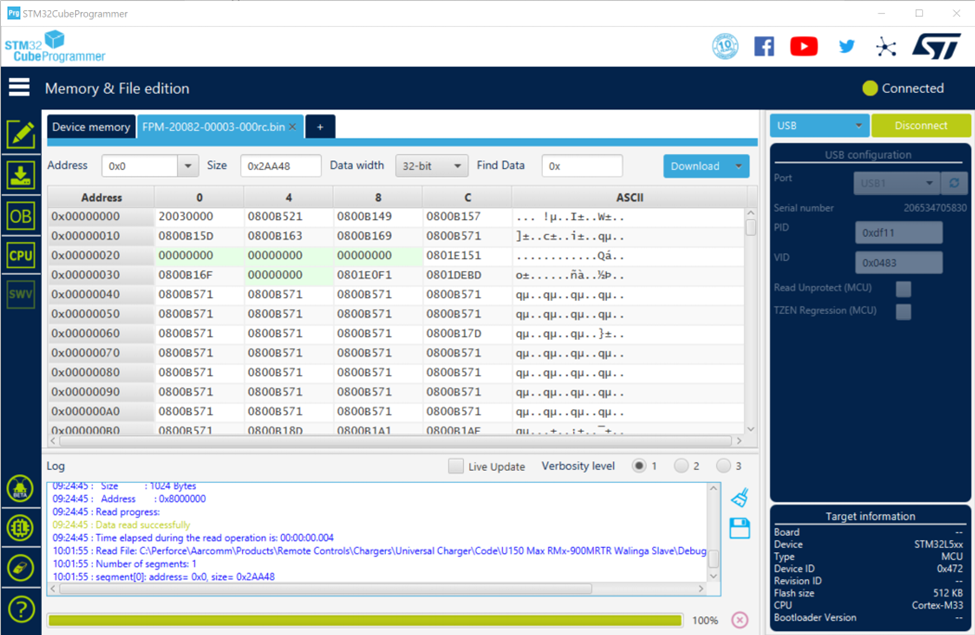Select cell 0800B15D in row 0x00000010
The image size is (975, 635).
tap(199, 236)
